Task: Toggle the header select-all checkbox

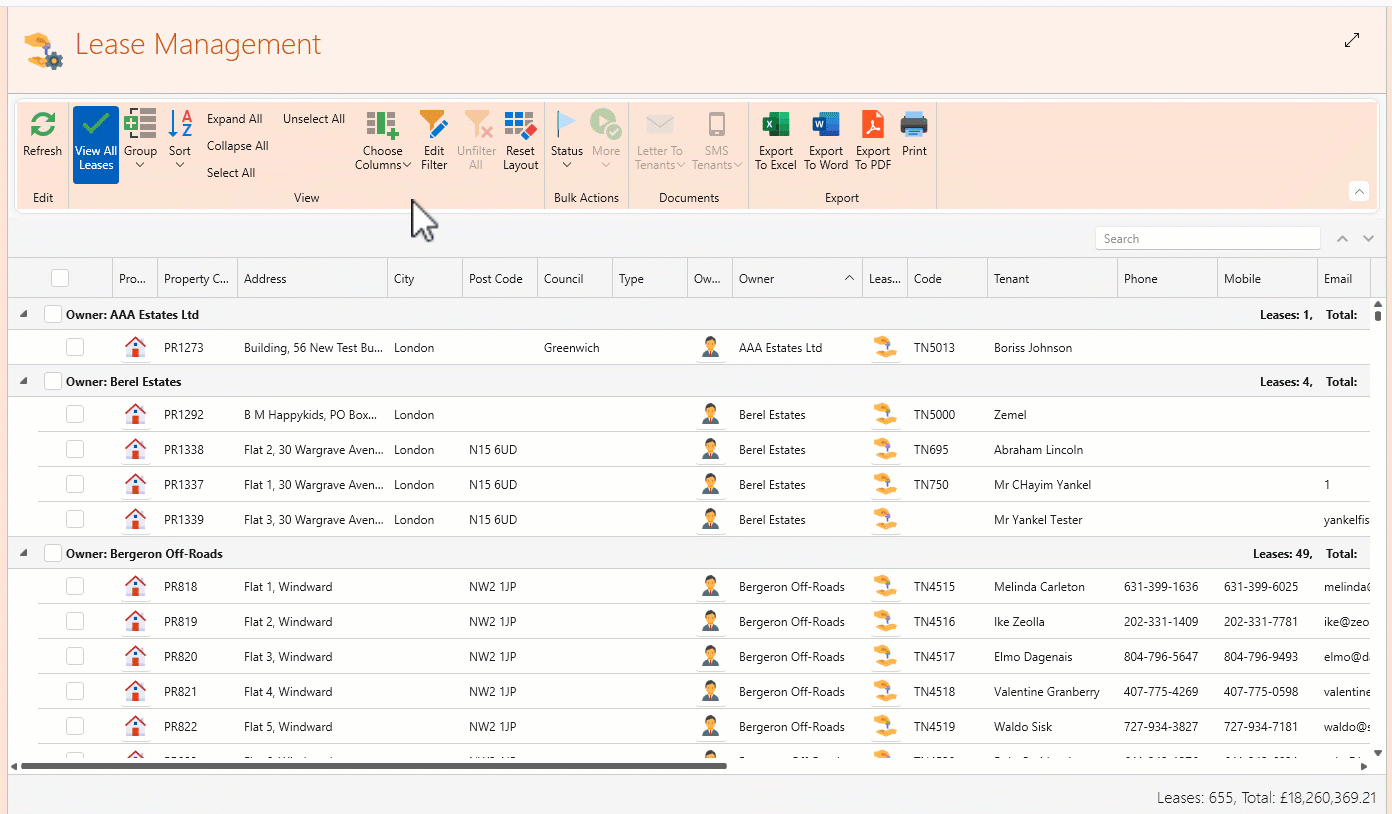Action: pos(60,278)
